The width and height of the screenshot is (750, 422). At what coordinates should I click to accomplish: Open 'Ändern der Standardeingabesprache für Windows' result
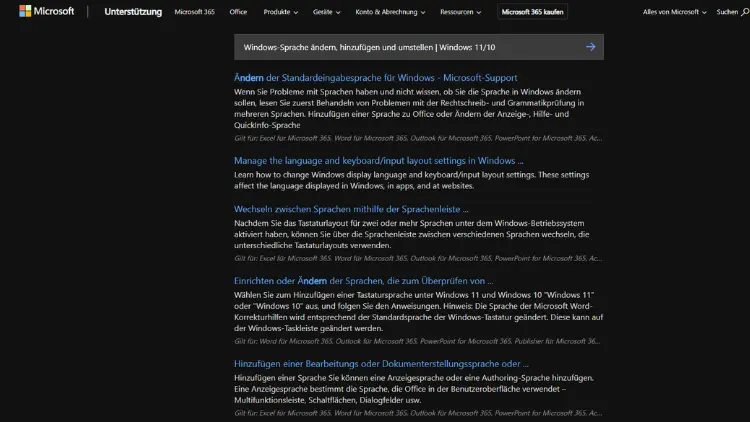click(x=375, y=78)
